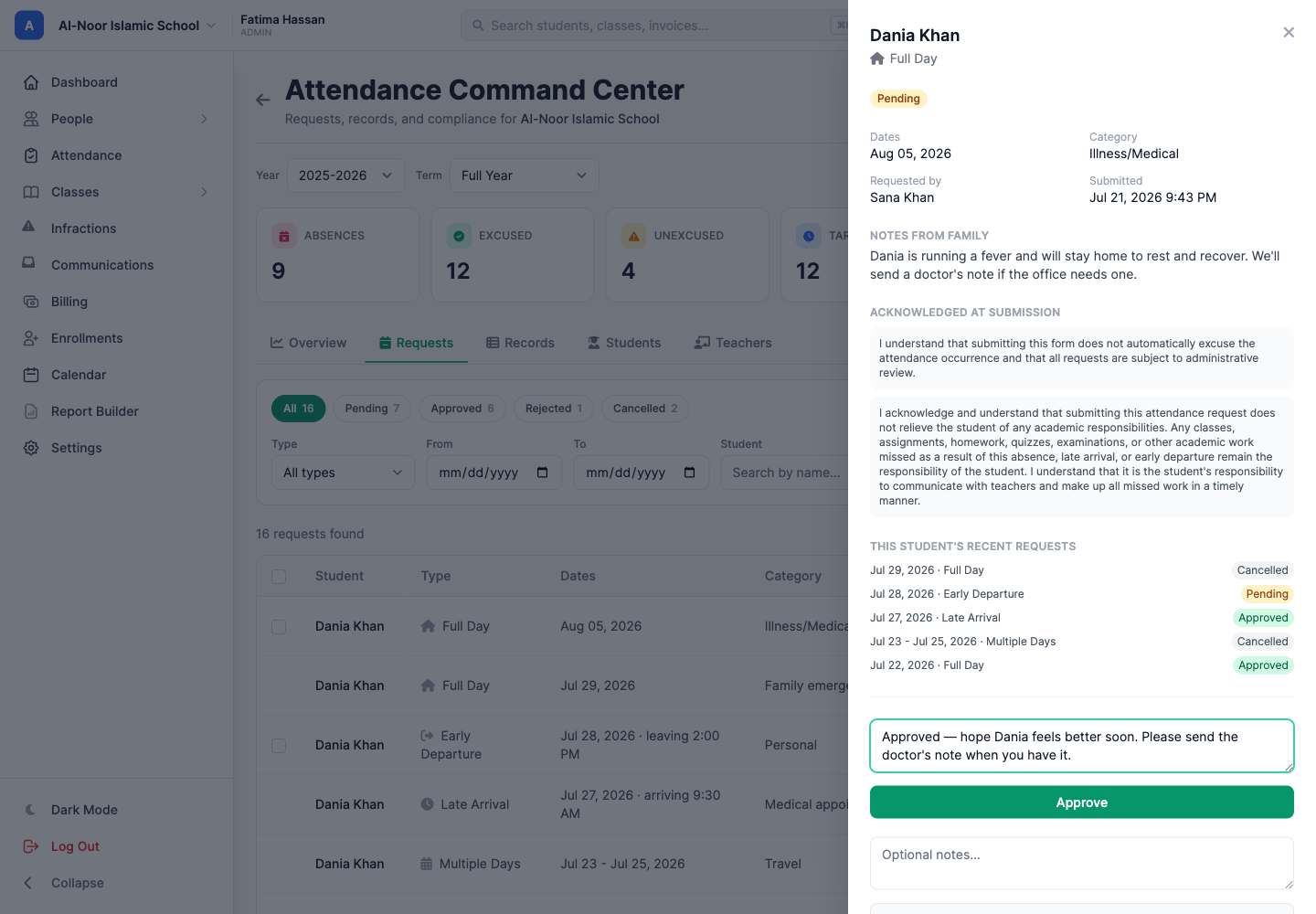
Task: Click the search magnifier icon in top bar
Action: coord(478,26)
